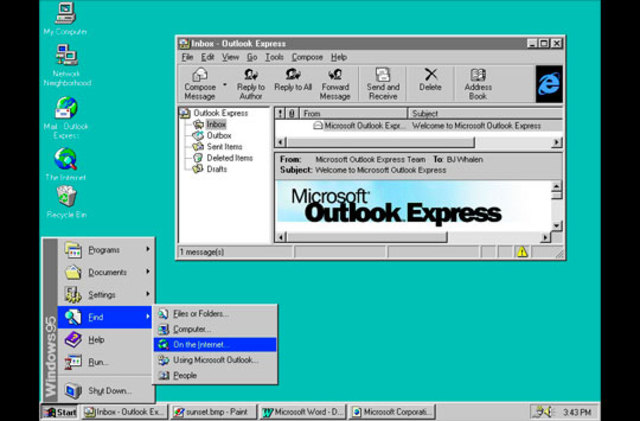The height and width of the screenshot is (421, 640).
Task: Click Find in the Start menu
Action: click(106, 317)
